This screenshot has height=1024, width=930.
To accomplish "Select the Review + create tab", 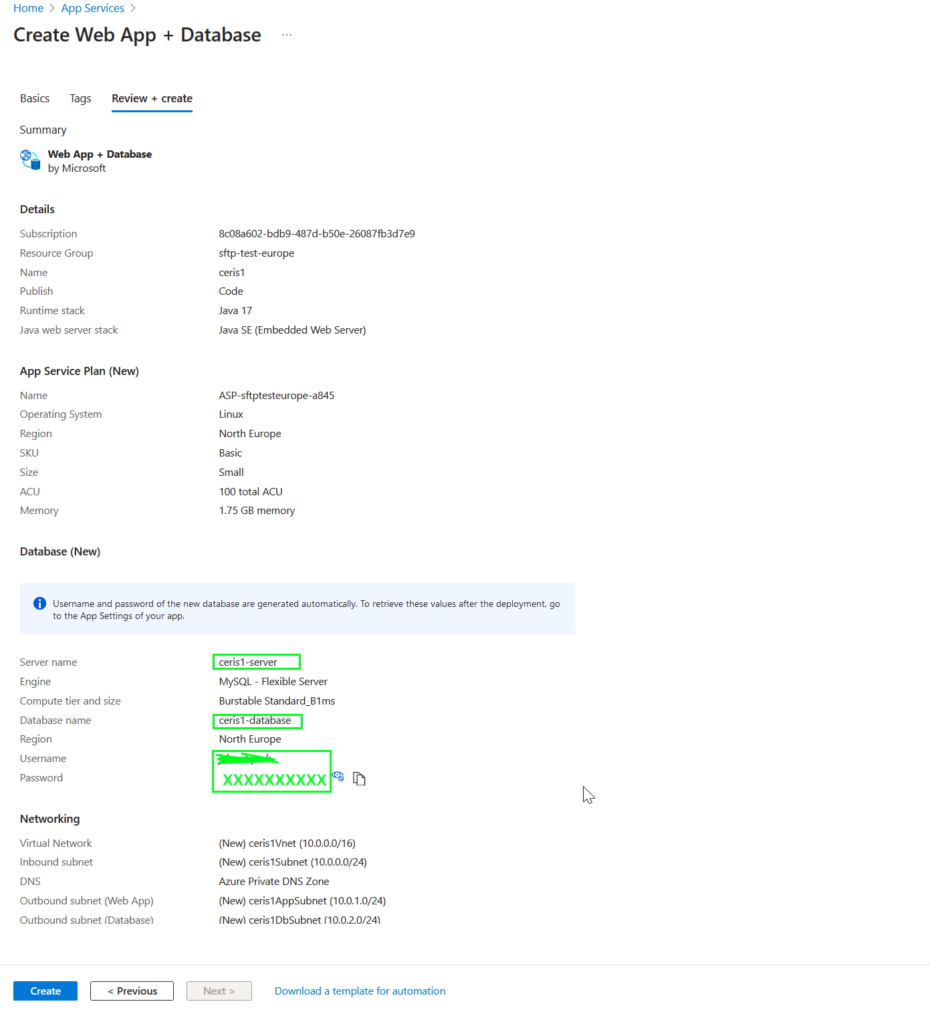I will pos(152,99).
